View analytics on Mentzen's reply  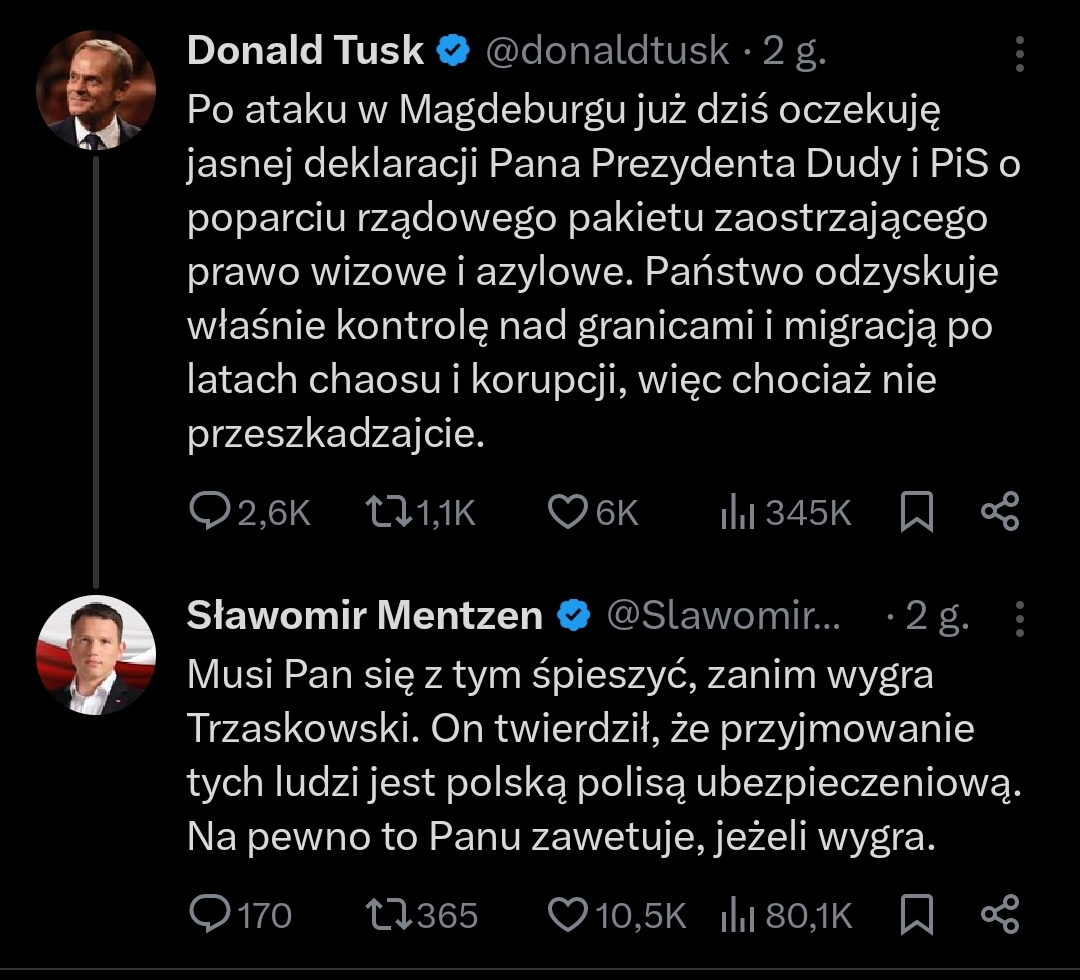[x=737, y=914]
